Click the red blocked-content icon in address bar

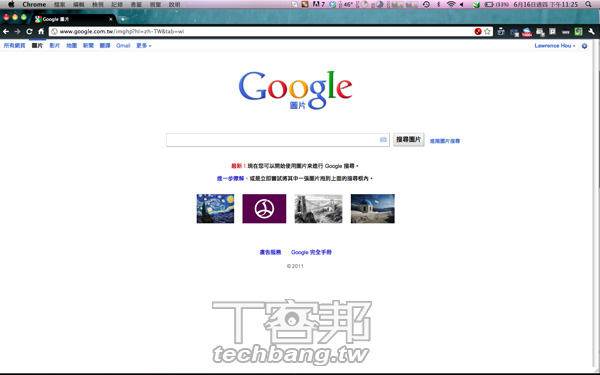pyautogui.click(x=478, y=31)
